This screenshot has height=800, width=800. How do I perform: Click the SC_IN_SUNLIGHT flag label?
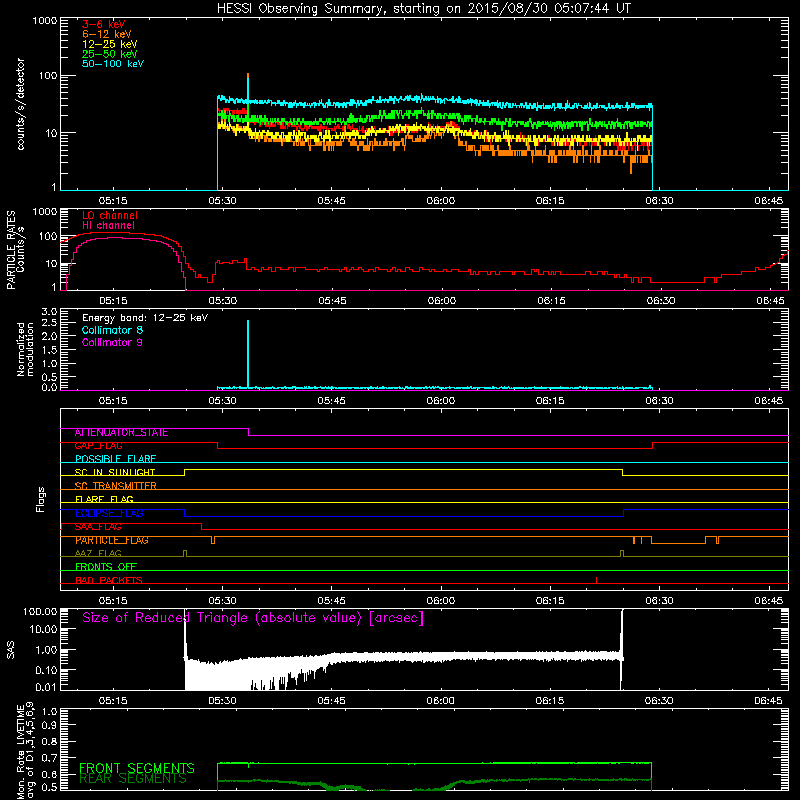115,472
